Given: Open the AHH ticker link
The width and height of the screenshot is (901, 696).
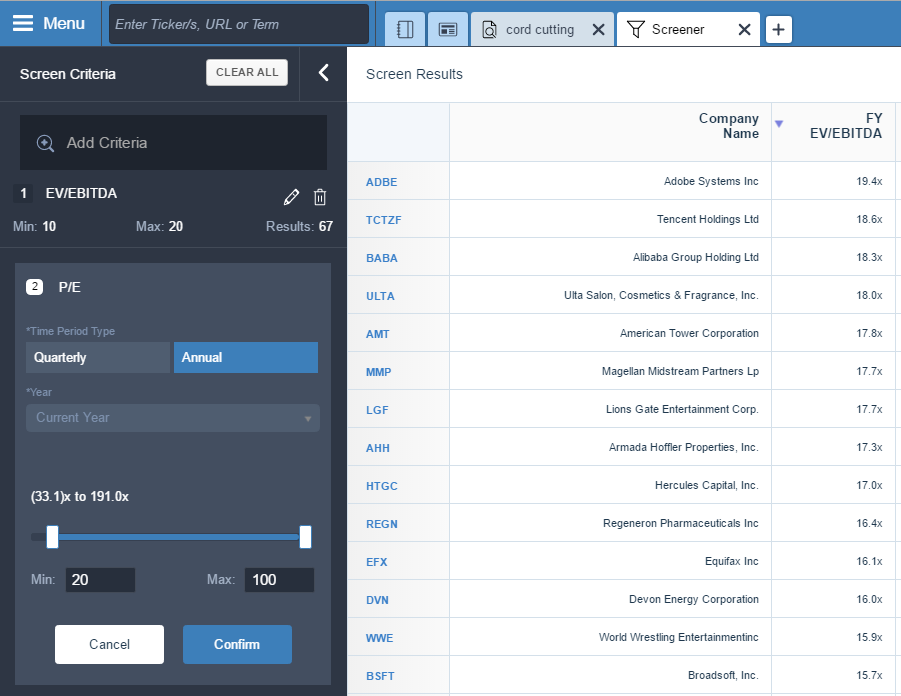Looking at the screenshot, I should coord(378,448).
